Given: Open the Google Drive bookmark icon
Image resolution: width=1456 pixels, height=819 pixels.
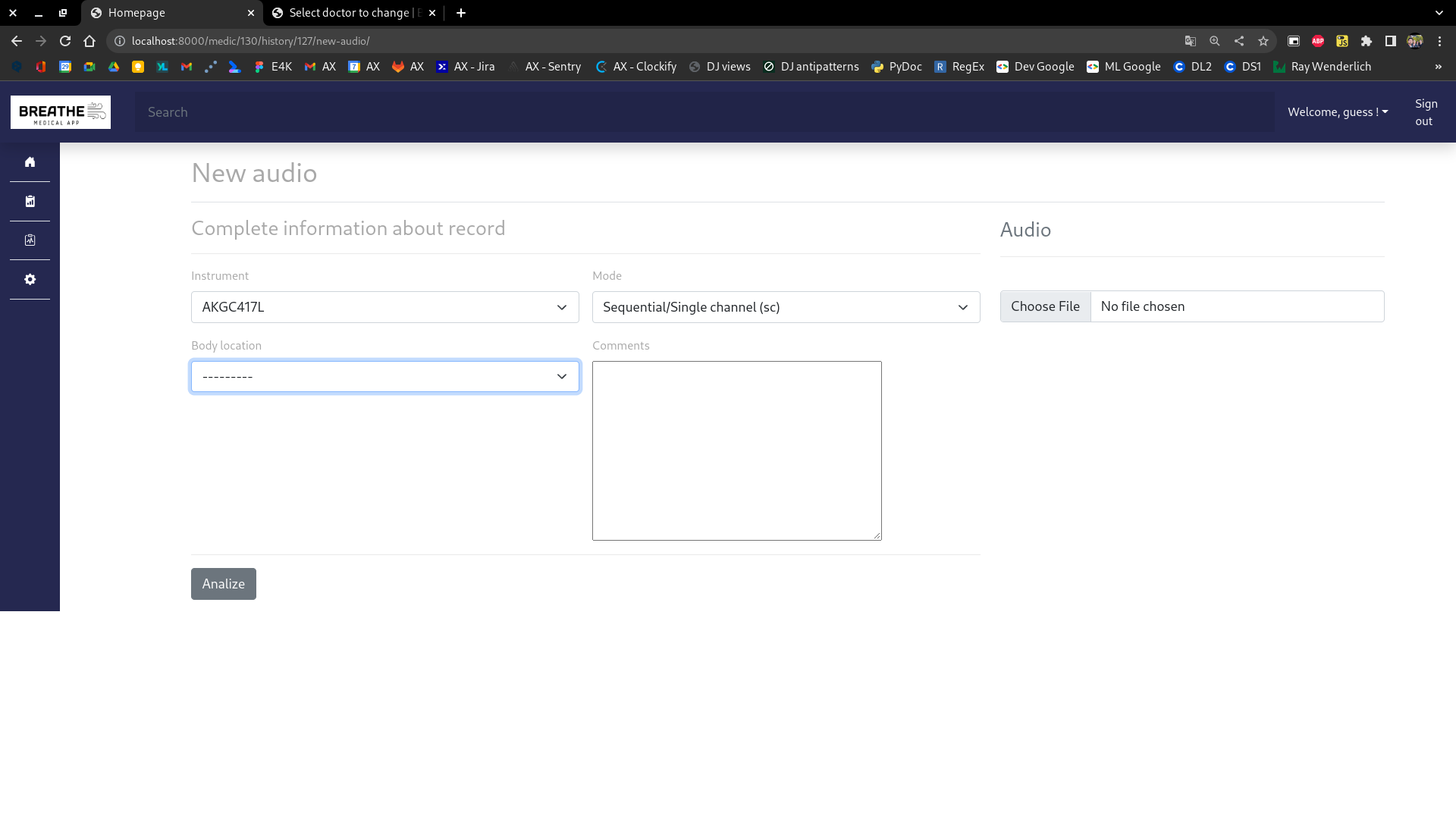Looking at the screenshot, I should pyautogui.click(x=114, y=67).
